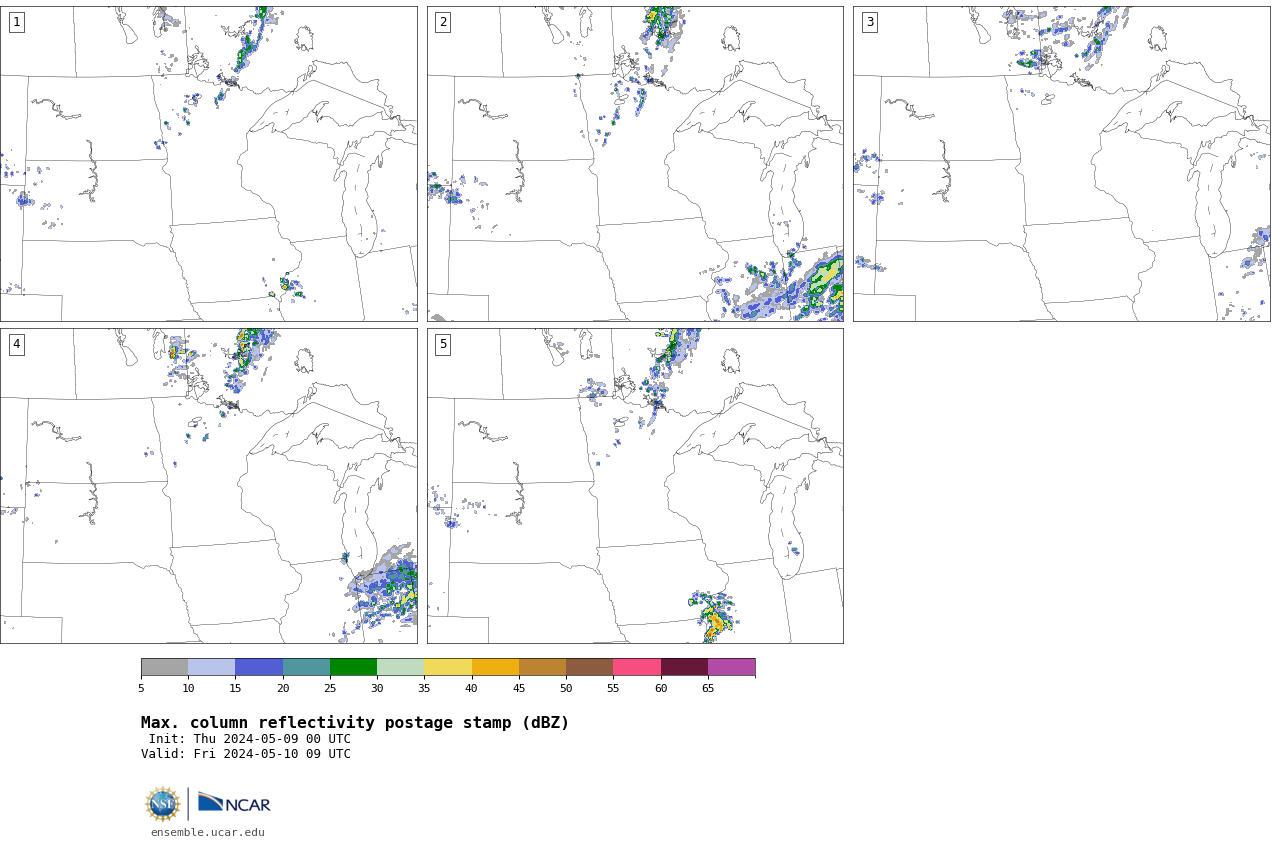Open ensemble member 5 reflectivity map

click(635, 486)
